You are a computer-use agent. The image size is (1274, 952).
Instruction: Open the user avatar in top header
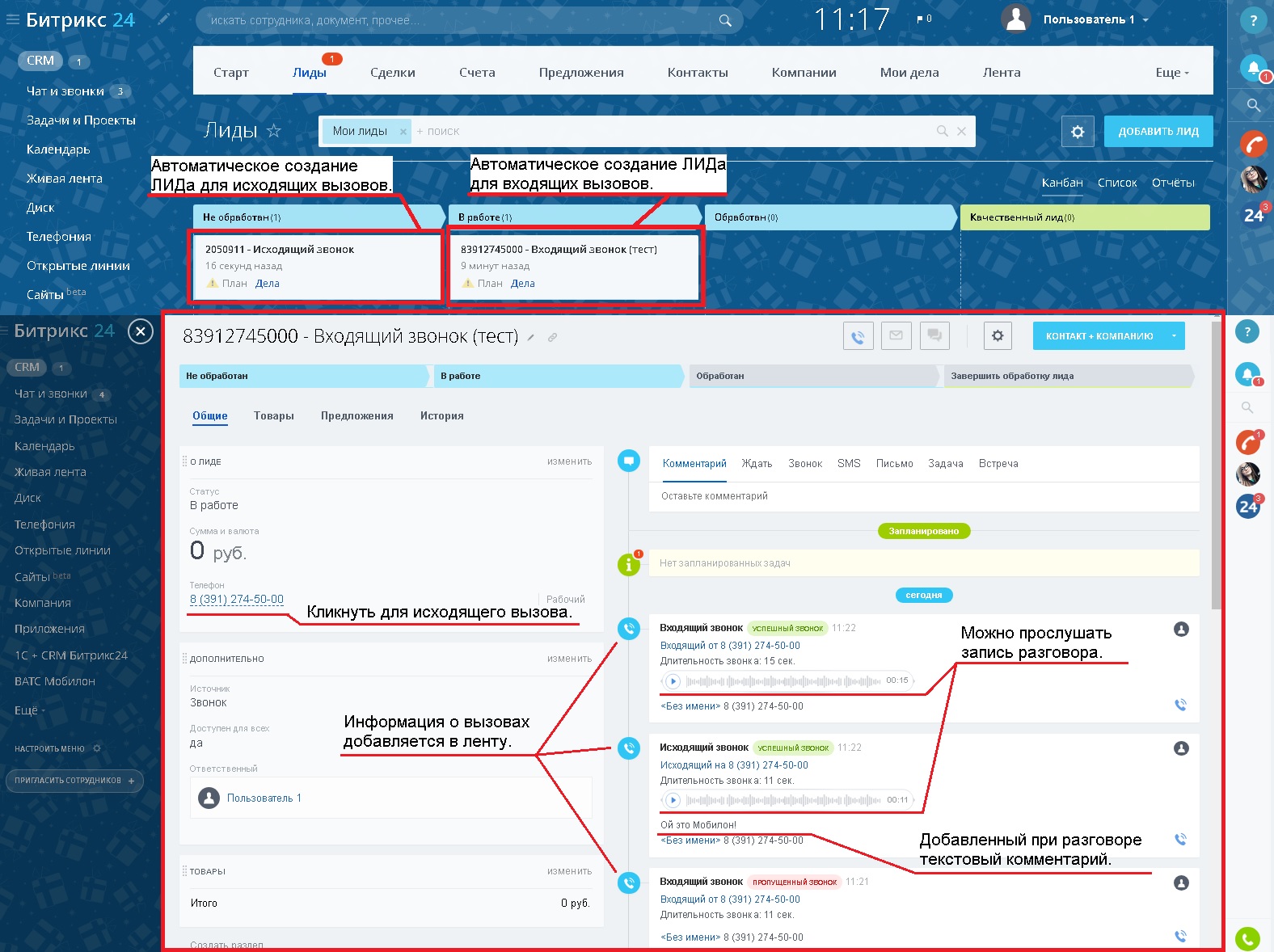[1015, 19]
